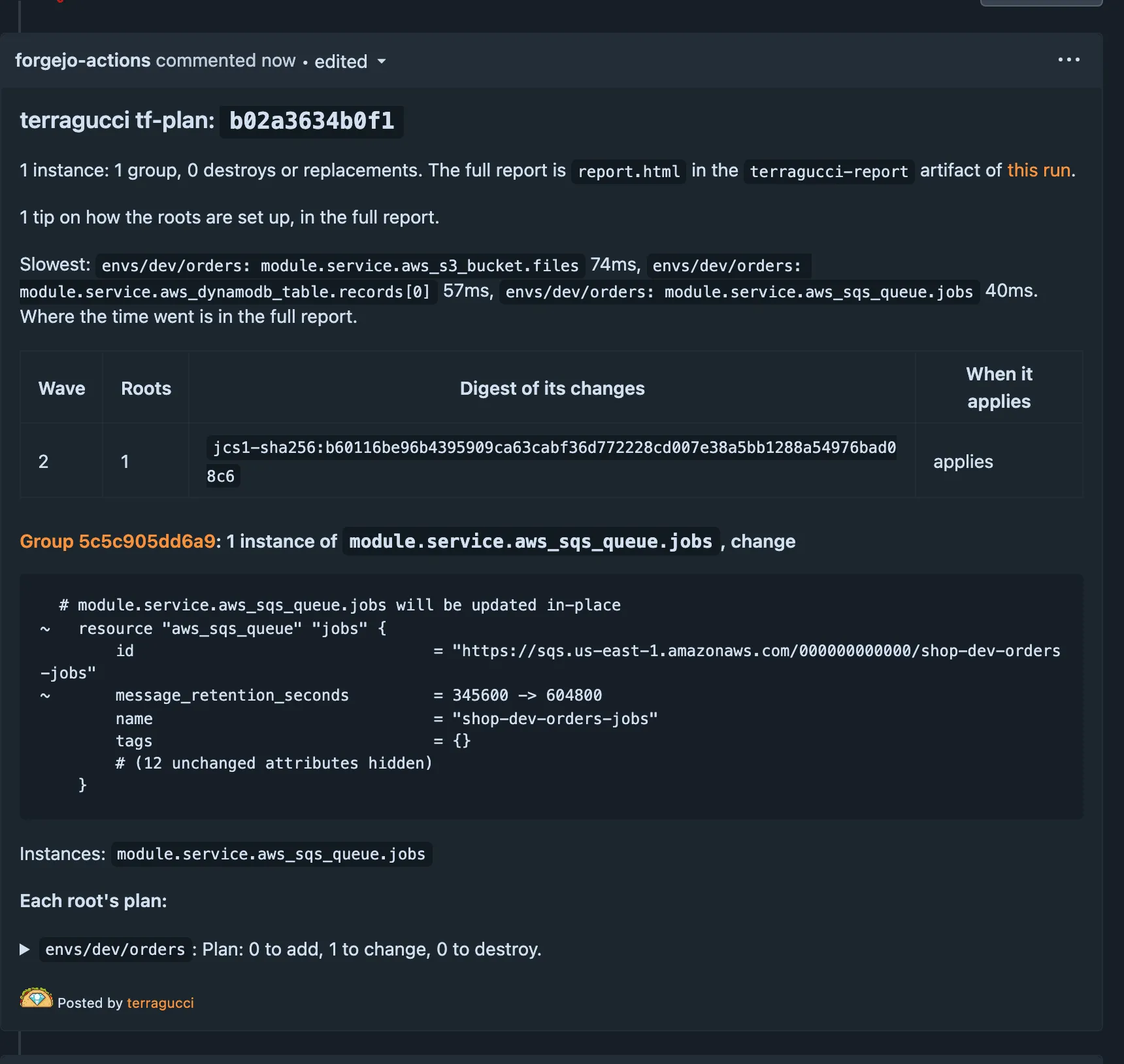Click the Instances module.service.aws_sqs_queue.jobs label
Image resolution: width=1124 pixels, height=1064 pixels.
[x=271, y=854]
